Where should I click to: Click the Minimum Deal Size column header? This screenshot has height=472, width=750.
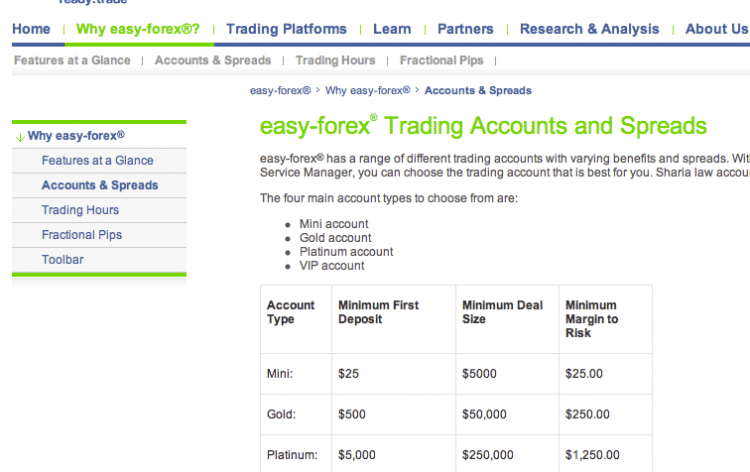502,312
